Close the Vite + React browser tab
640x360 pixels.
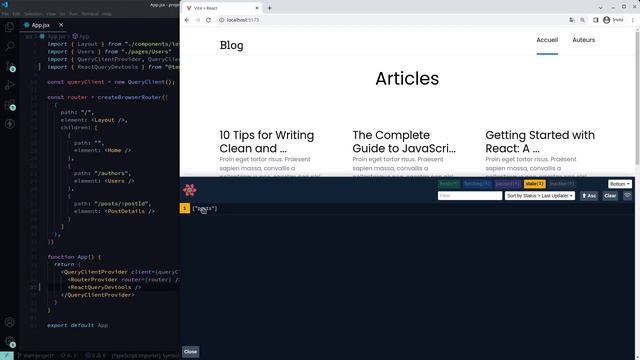(257, 8)
